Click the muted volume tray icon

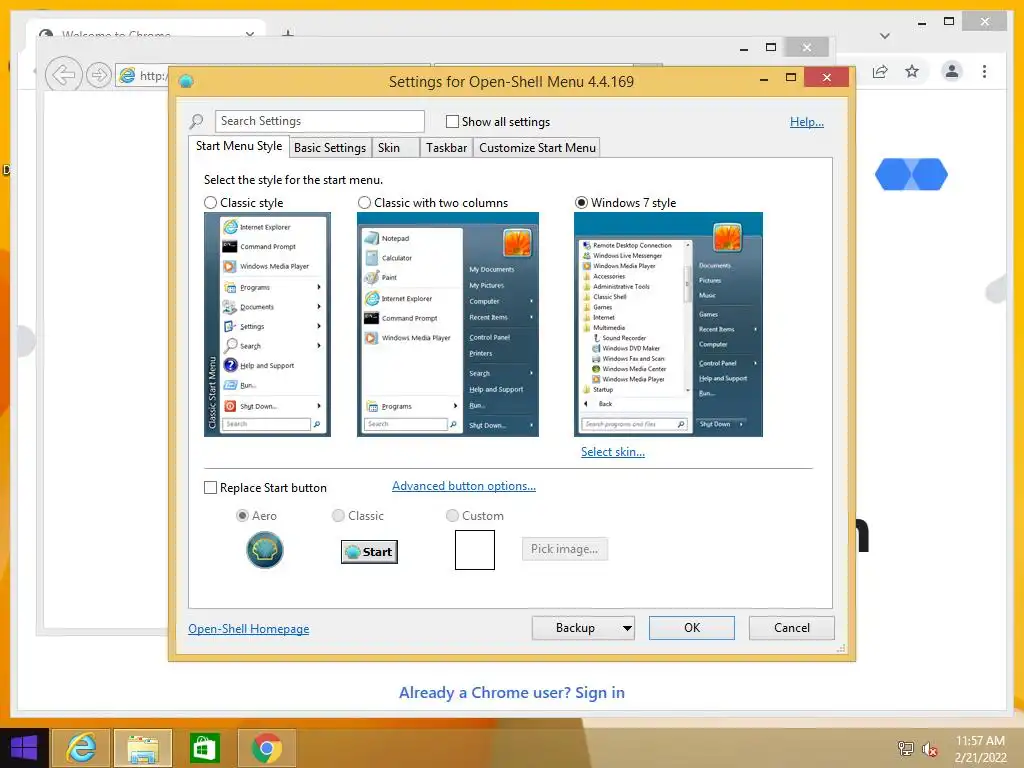(929, 749)
